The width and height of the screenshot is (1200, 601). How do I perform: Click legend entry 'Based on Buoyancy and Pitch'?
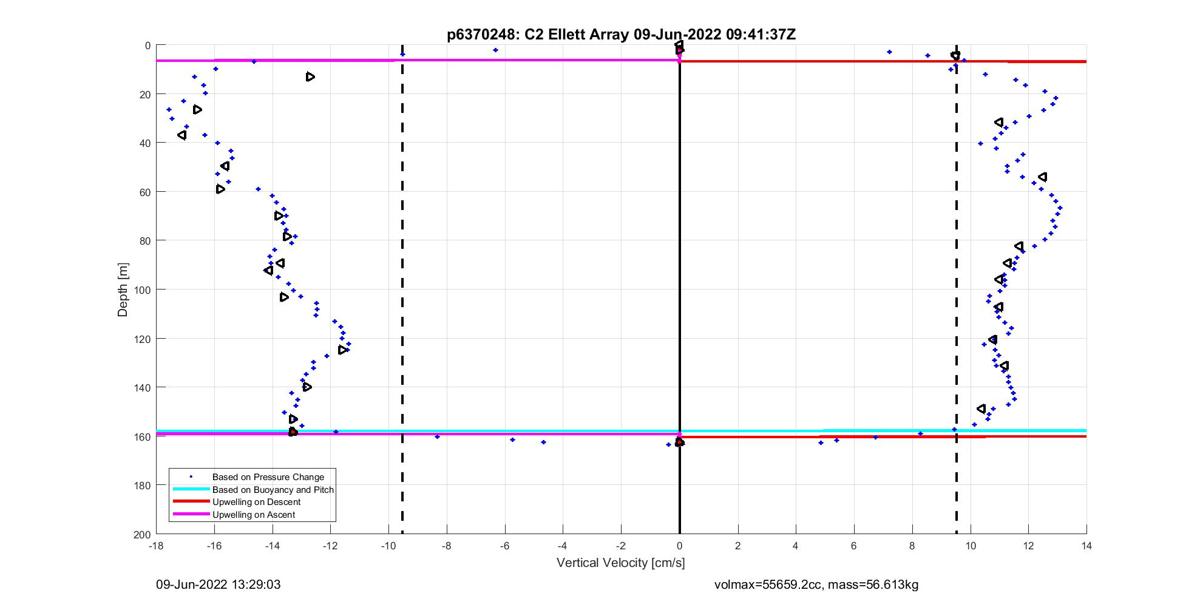pyautogui.click(x=273, y=490)
